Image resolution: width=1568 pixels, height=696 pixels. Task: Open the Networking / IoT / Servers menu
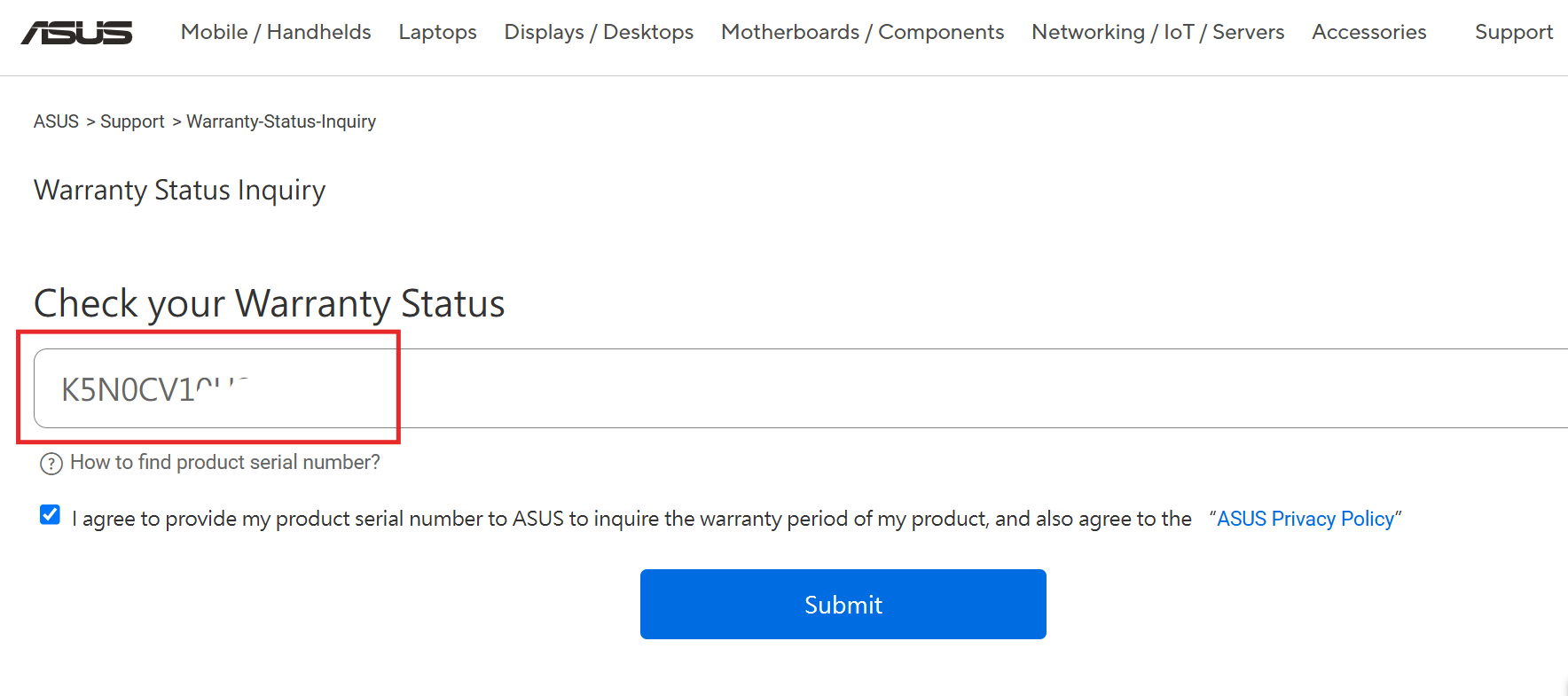1156,32
